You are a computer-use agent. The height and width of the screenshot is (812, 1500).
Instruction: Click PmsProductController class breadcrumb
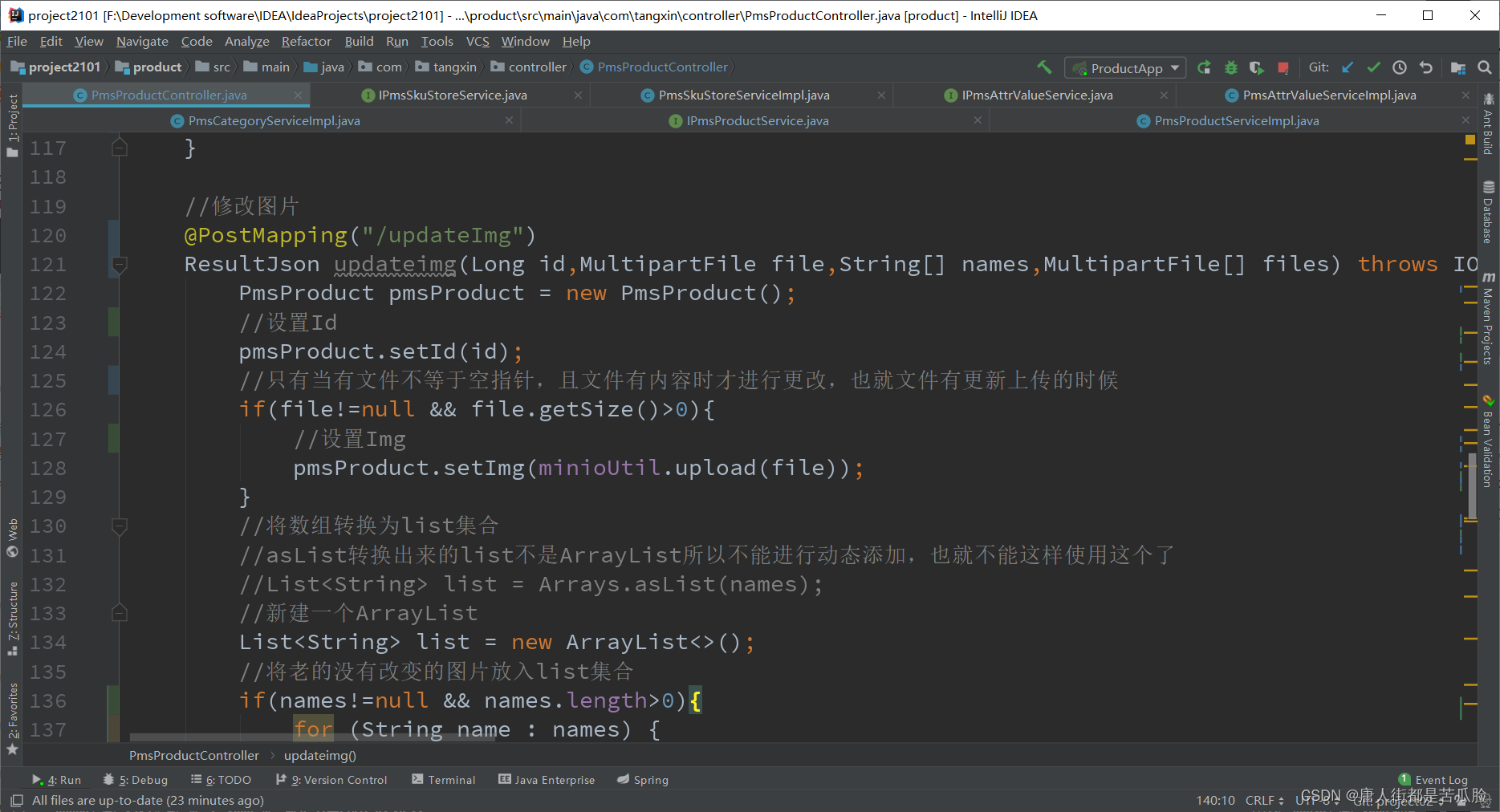pos(654,67)
